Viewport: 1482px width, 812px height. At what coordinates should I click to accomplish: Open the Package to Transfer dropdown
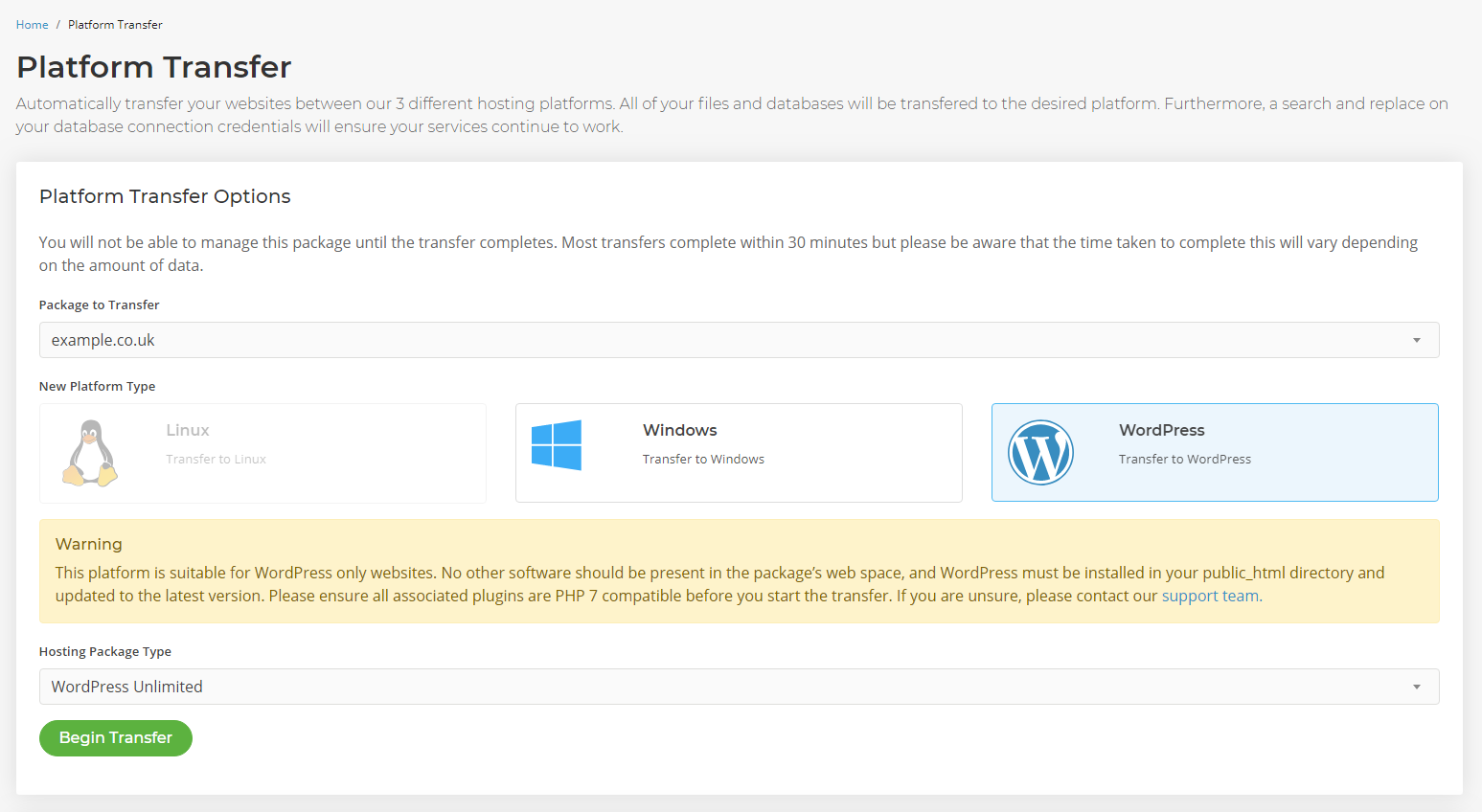click(739, 340)
